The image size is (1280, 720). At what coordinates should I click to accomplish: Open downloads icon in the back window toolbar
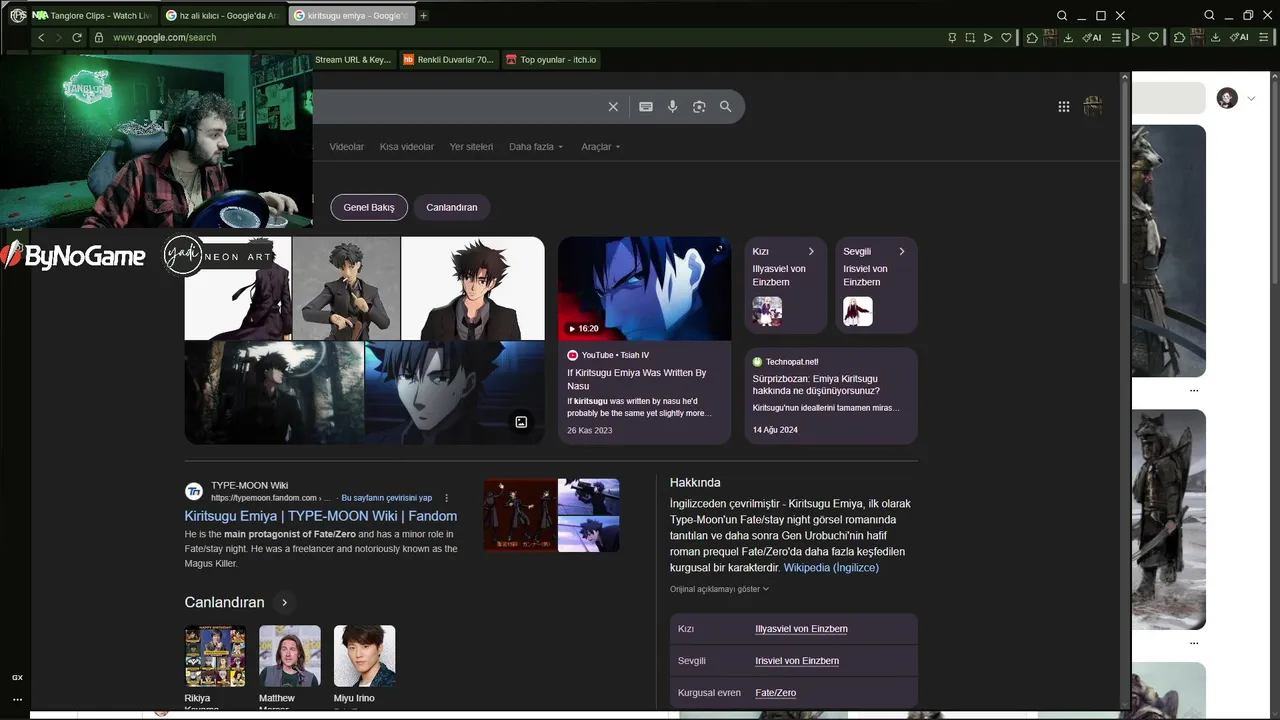(1215, 37)
